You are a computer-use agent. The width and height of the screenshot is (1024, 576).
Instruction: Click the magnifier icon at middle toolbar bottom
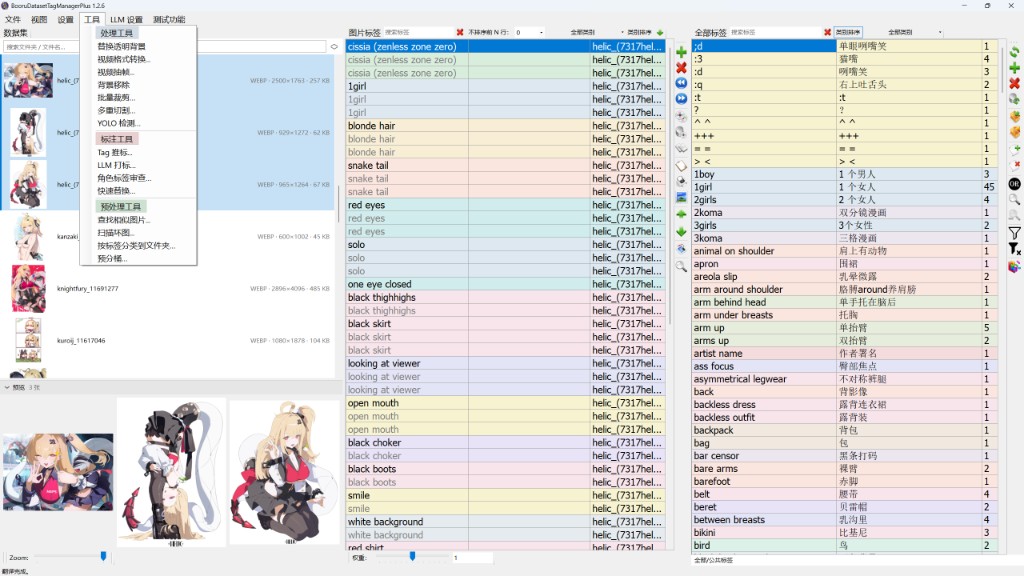[681, 266]
